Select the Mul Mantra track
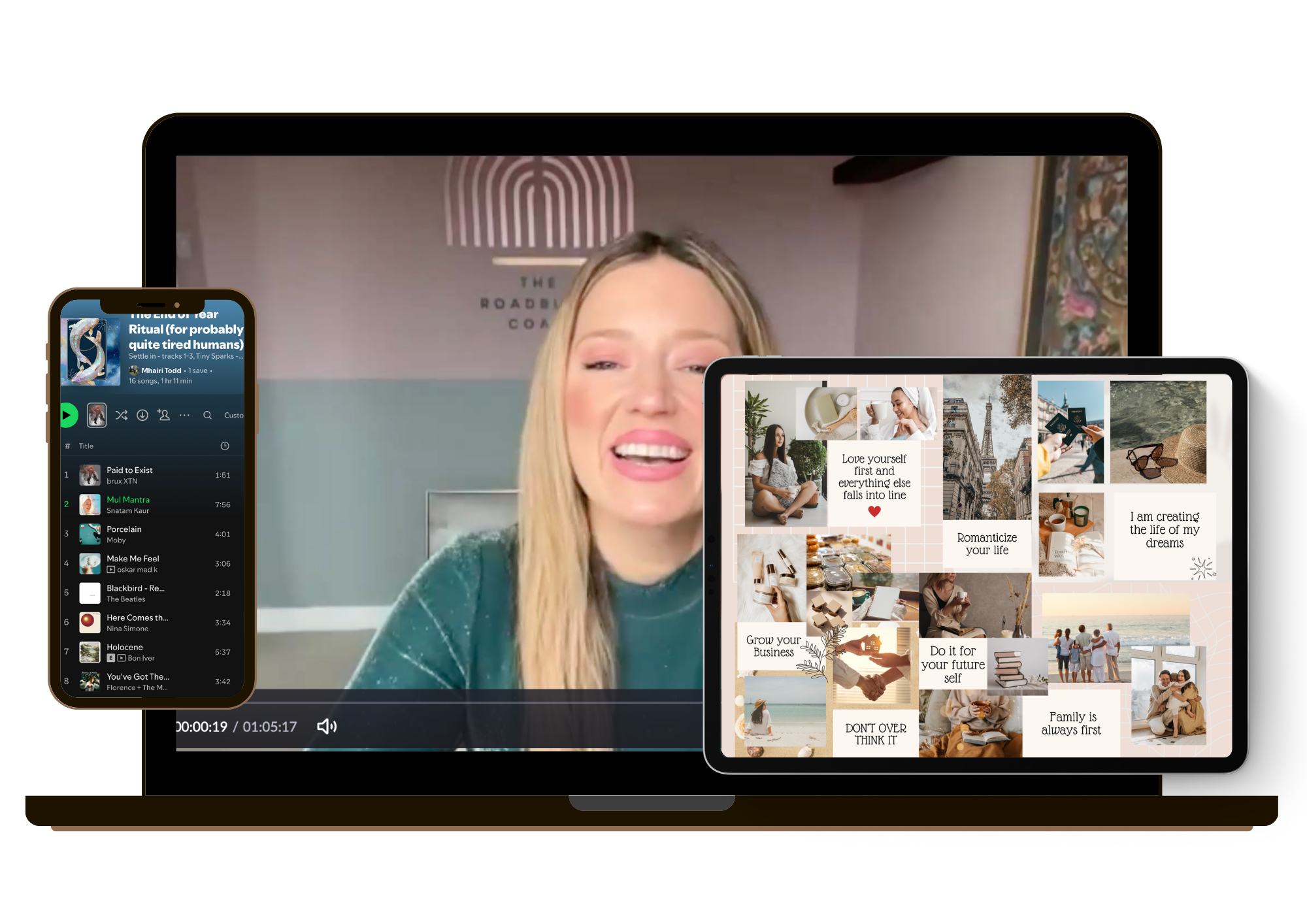Viewport: 1307px width, 924px height. tap(128, 499)
